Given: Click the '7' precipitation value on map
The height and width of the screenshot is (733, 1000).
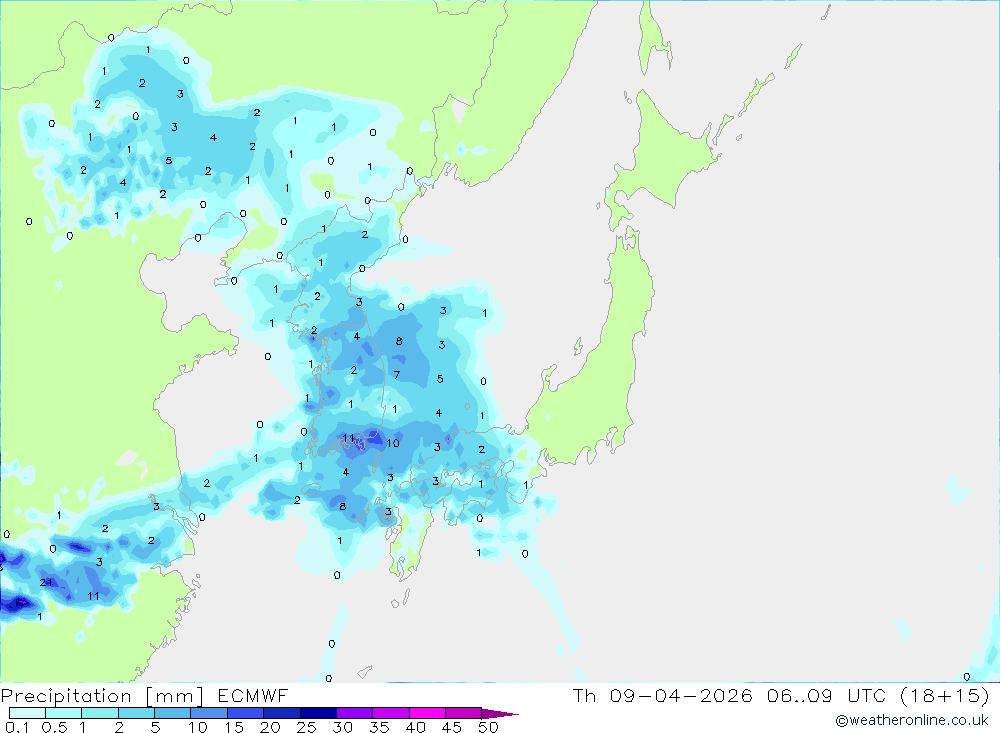Looking at the screenshot, I should 397,374.
